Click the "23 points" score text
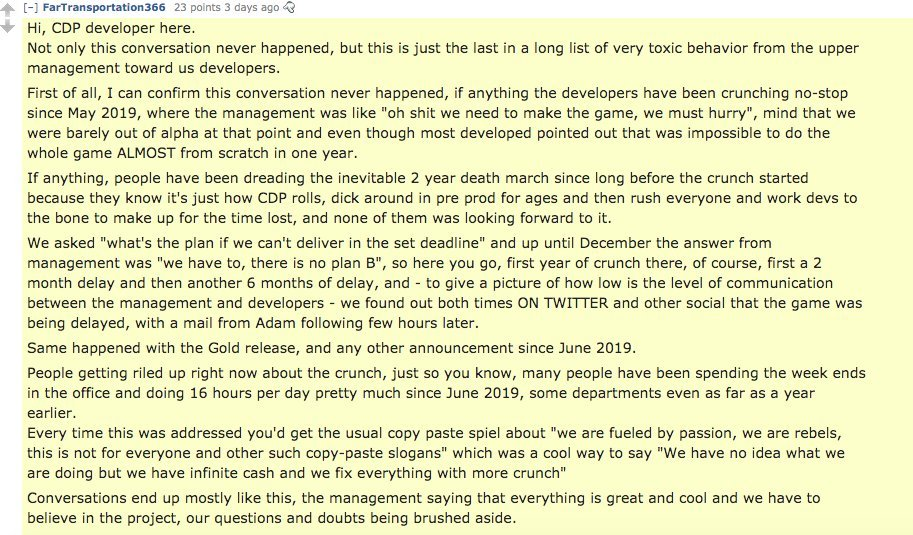 pos(197,8)
